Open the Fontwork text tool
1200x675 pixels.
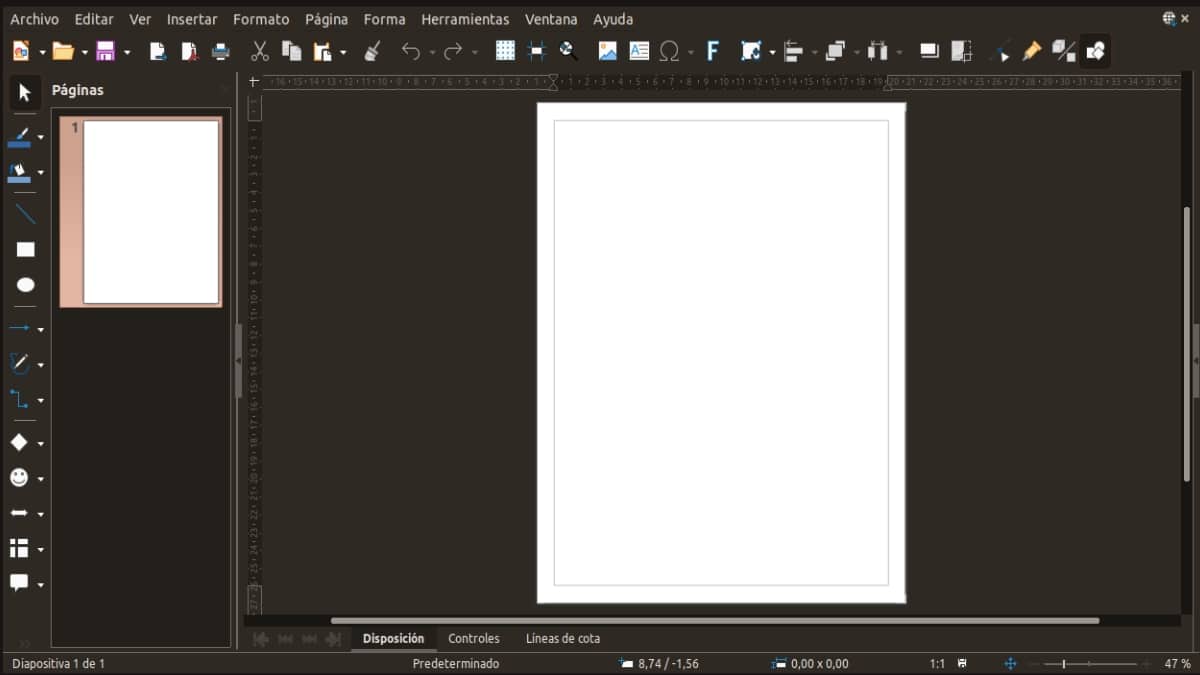tap(713, 50)
